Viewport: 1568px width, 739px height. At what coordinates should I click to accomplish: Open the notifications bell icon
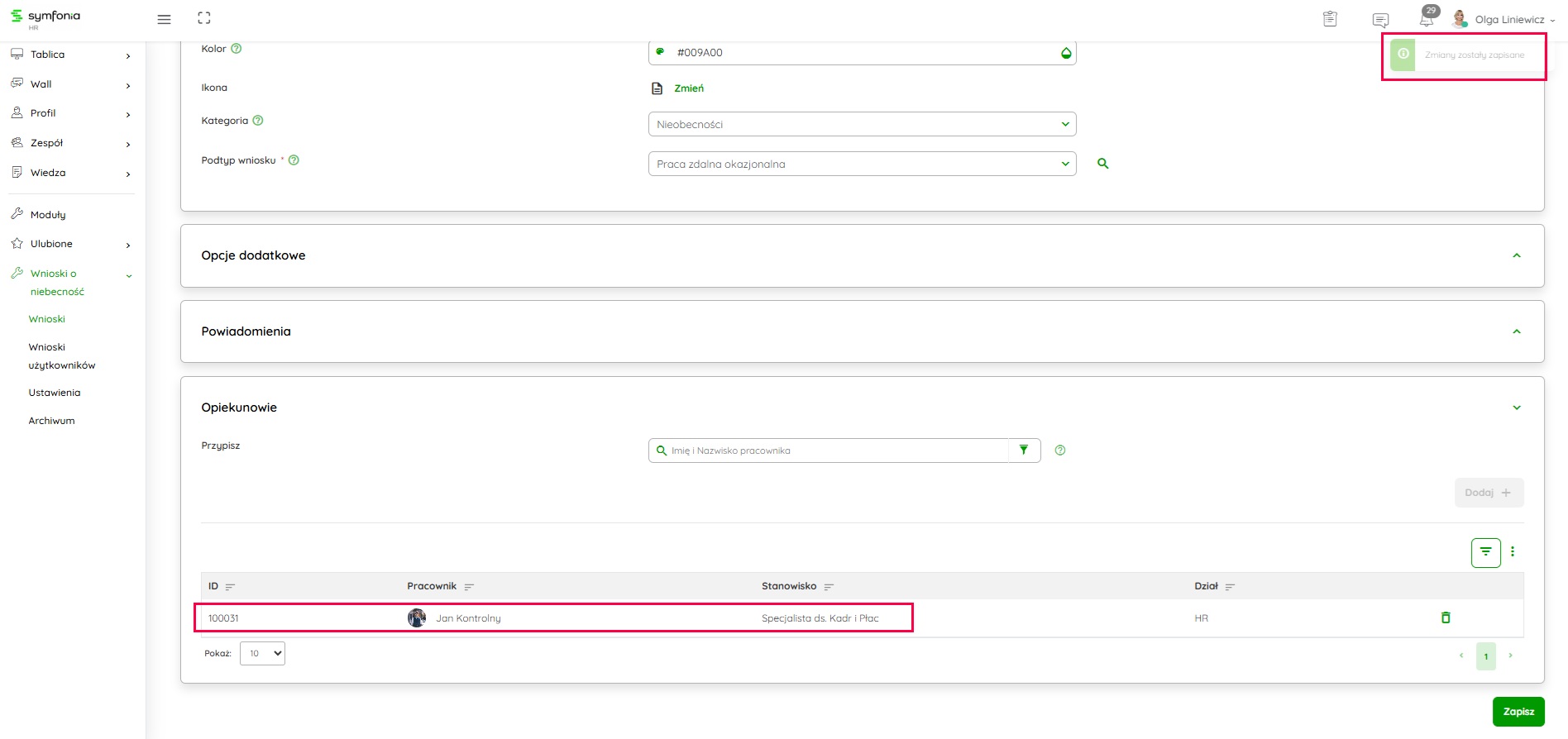pyautogui.click(x=1427, y=19)
